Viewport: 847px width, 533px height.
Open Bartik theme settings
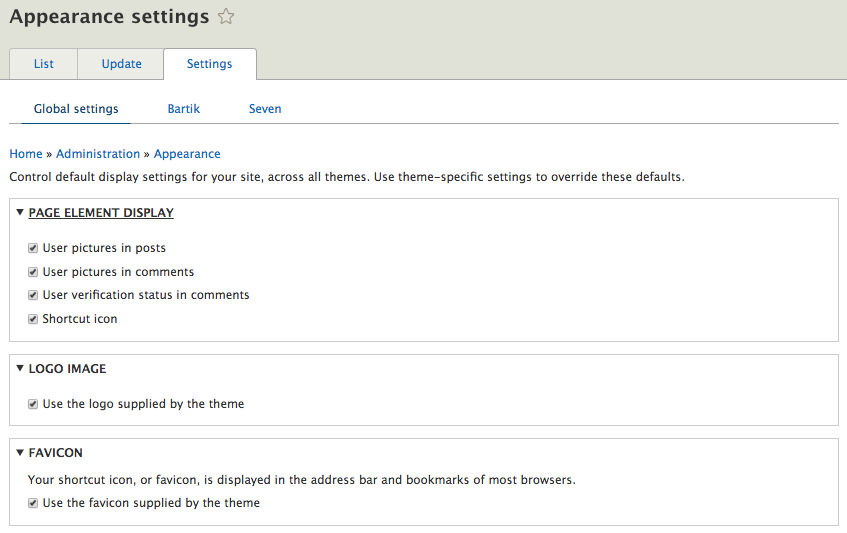[x=184, y=109]
